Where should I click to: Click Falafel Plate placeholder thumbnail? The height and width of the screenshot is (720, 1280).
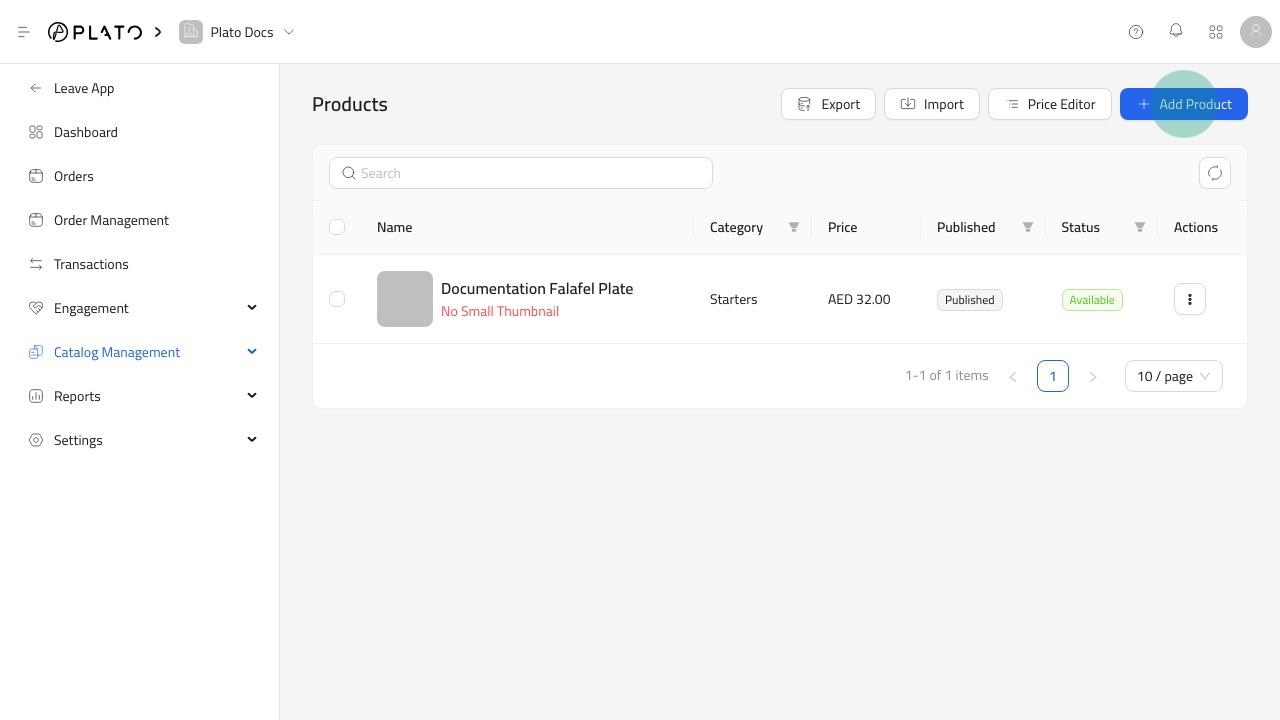405,299
